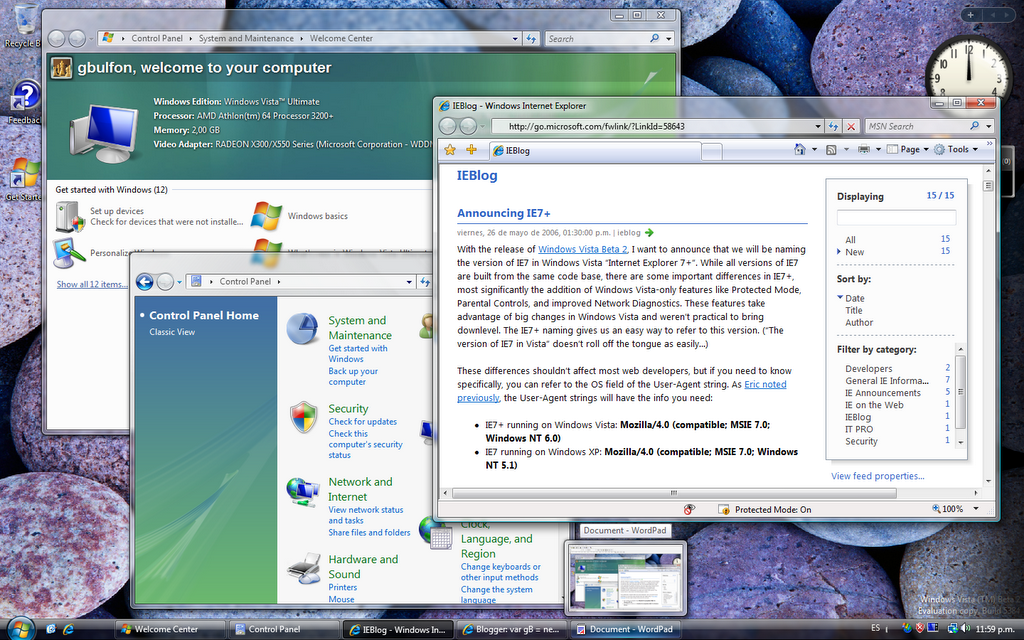Click the IE Back arrow button
The image size is (1024, 640).
[448, 126]
